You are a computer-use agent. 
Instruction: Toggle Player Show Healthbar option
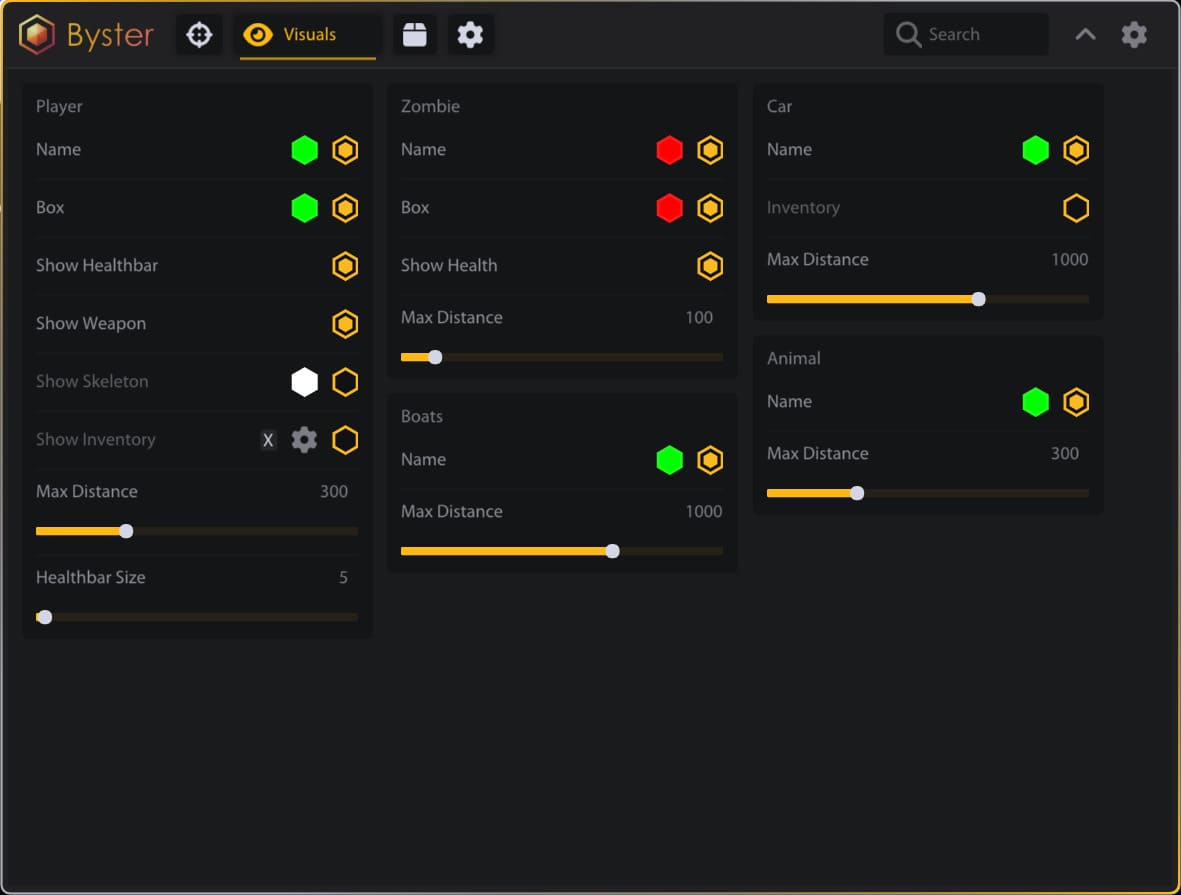345,266
